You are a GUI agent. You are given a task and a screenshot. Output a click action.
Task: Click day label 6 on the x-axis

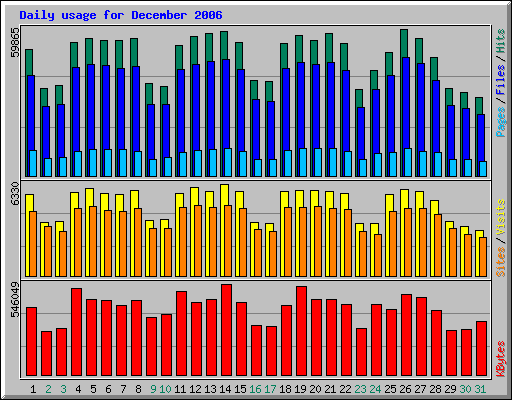pos(108,389)
